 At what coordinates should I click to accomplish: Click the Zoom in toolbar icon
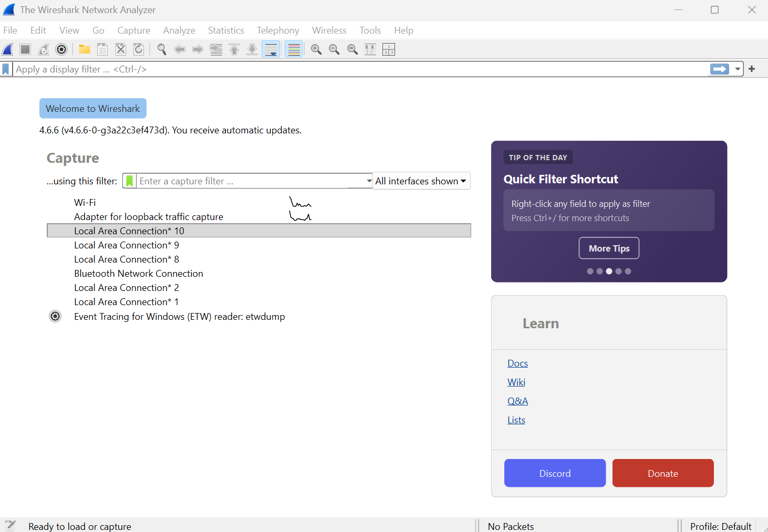pos(316,49)
